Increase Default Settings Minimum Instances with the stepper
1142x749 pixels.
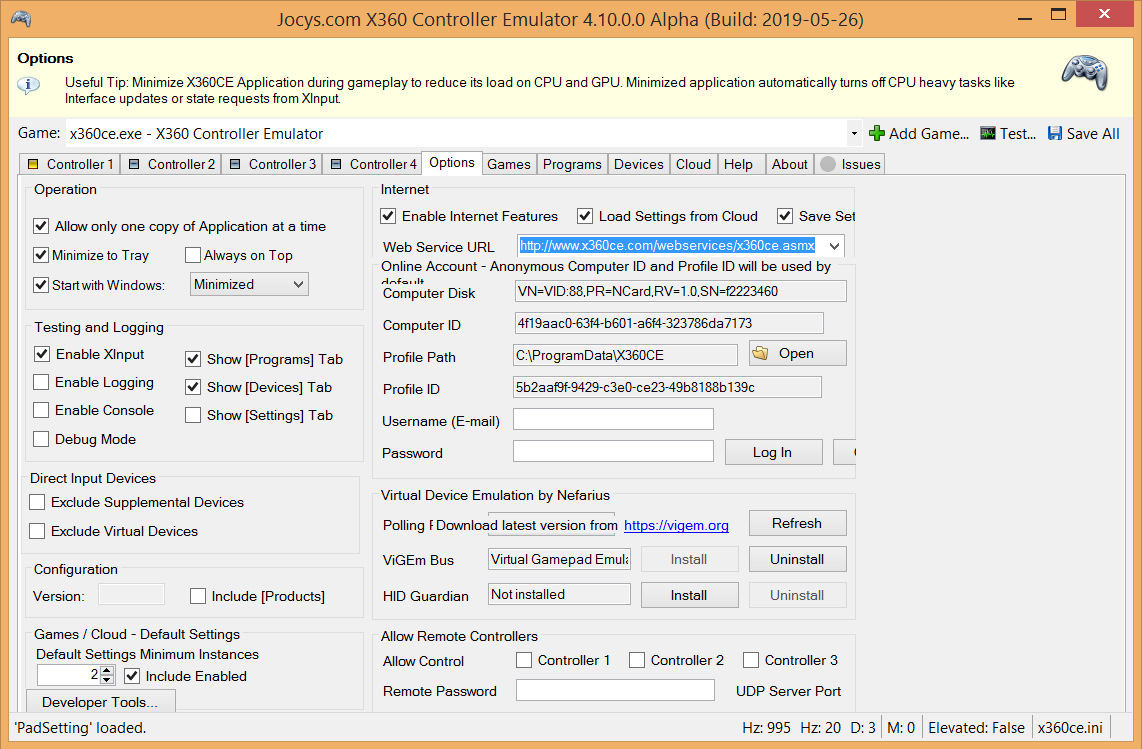(x=107, y=670)
